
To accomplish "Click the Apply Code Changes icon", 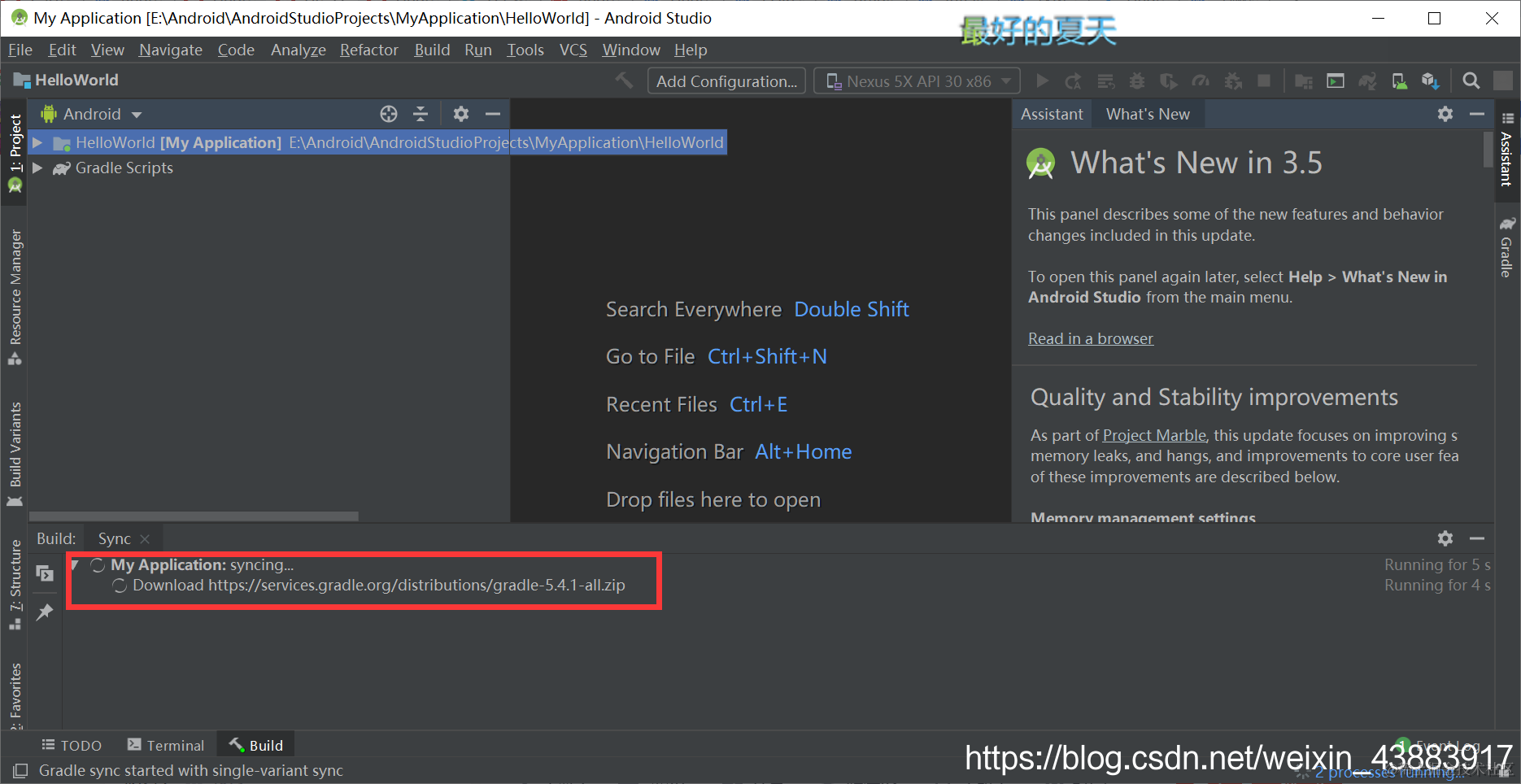I will 1105,81.
